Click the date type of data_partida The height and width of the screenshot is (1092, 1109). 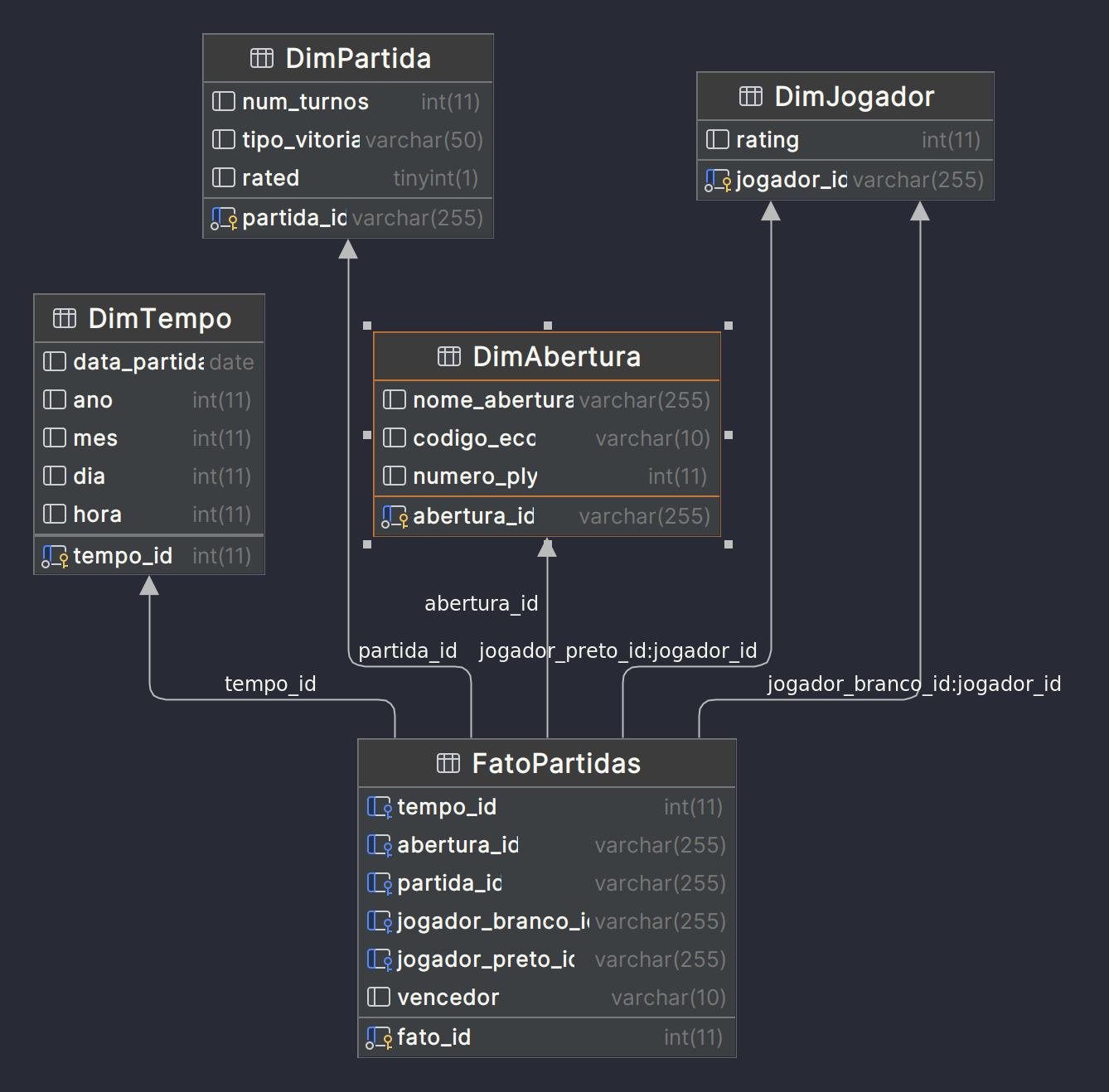point(231,362)
